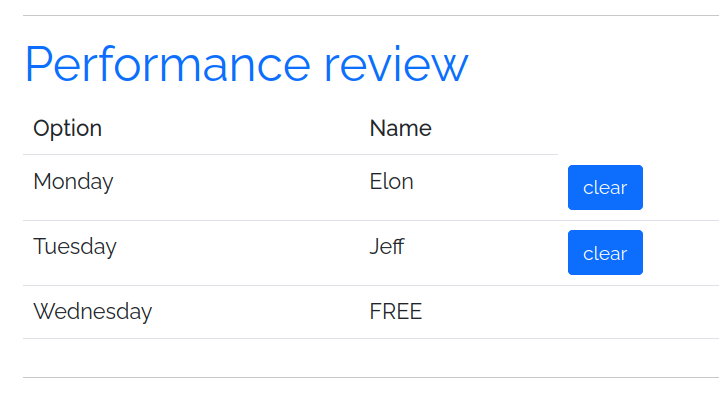Select the Option column header

(68, 128)
